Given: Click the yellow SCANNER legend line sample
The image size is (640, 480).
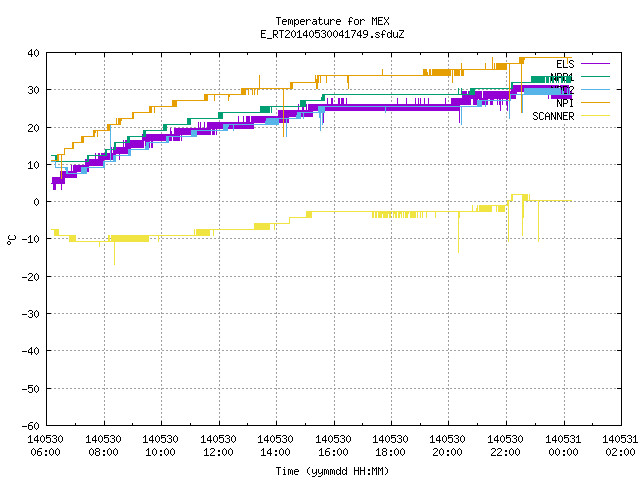Looking at the screenshot, I should coord(595,116).
